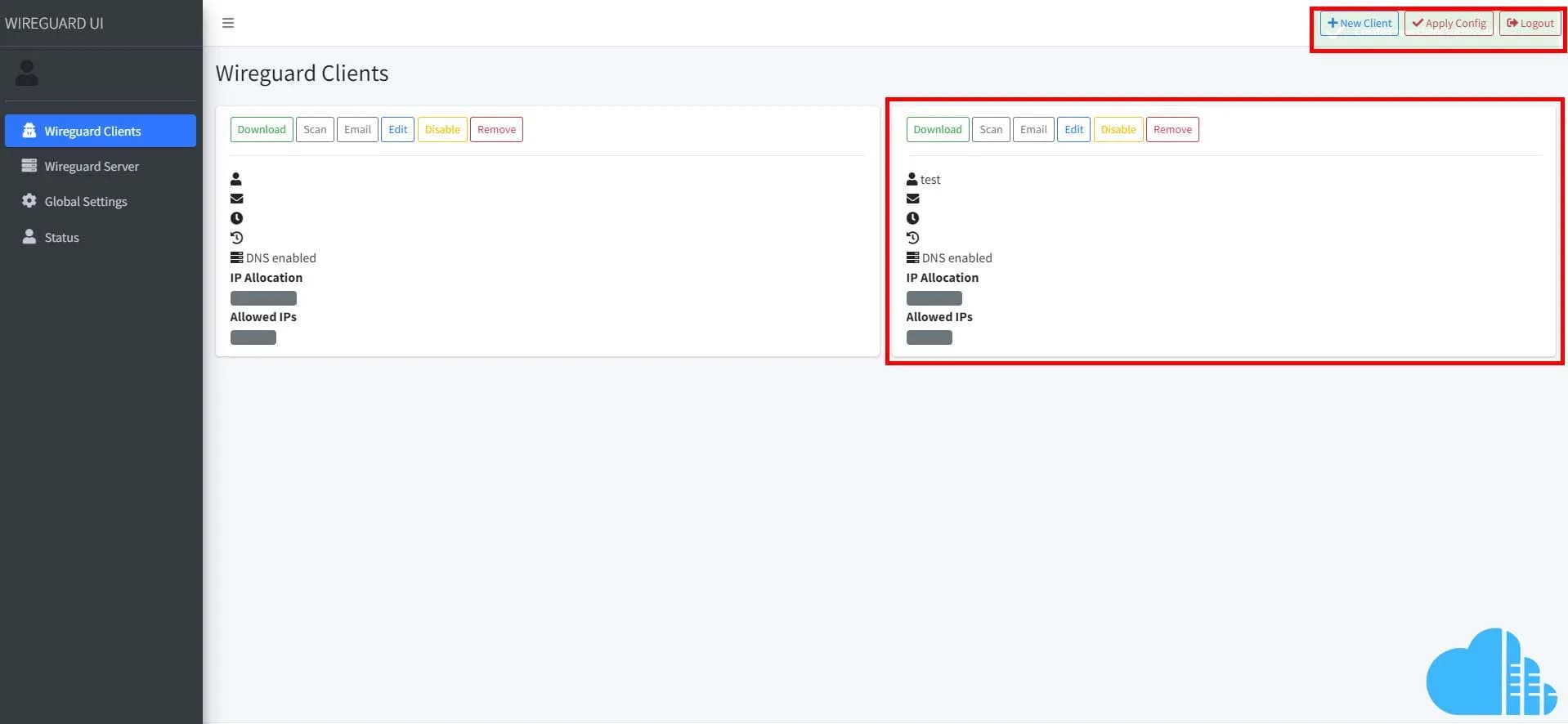Scan QR code for the unnamed first client
This screenshot has width=1568, height=724.
coord(315,129)
